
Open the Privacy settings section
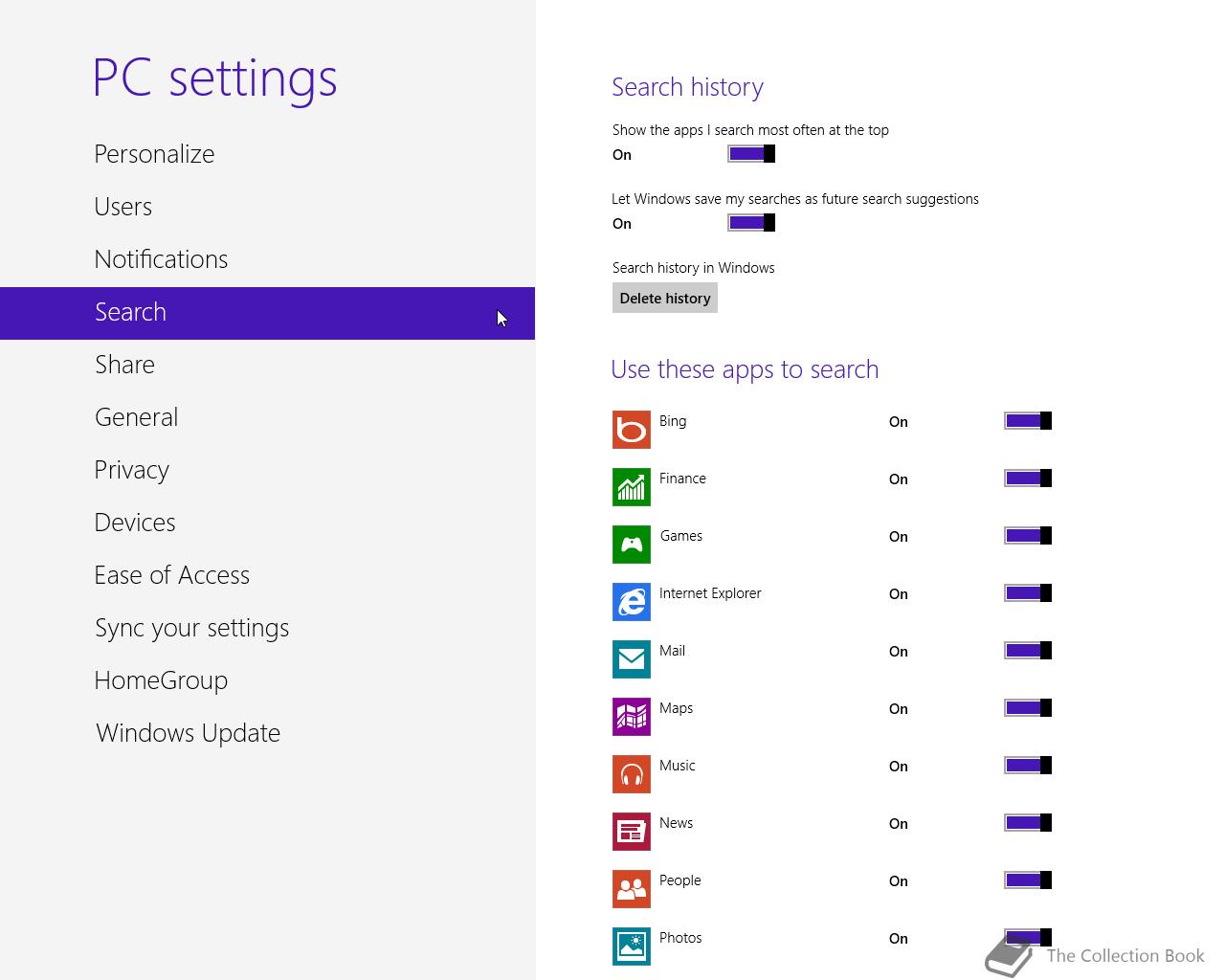pyautogui.click(x=131, y=470)
